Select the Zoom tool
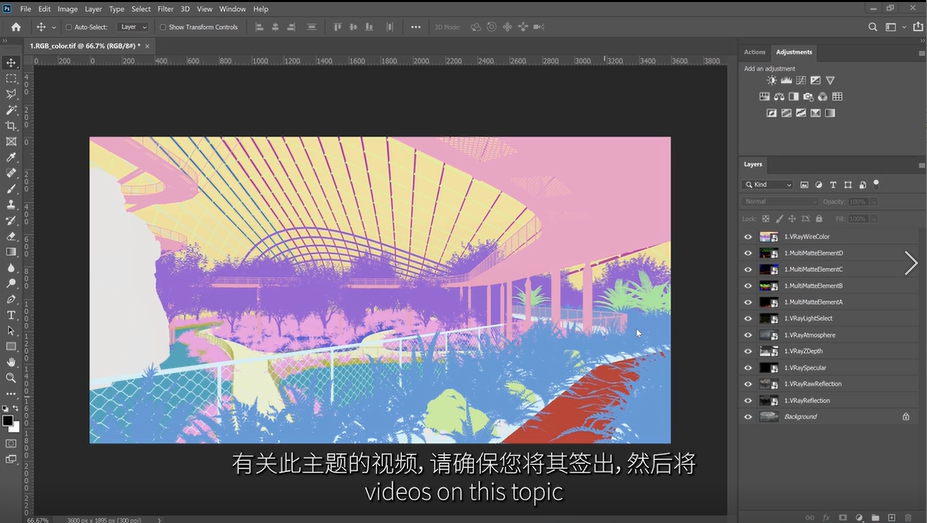Screen dimensions: 927x523 [11, 378]
